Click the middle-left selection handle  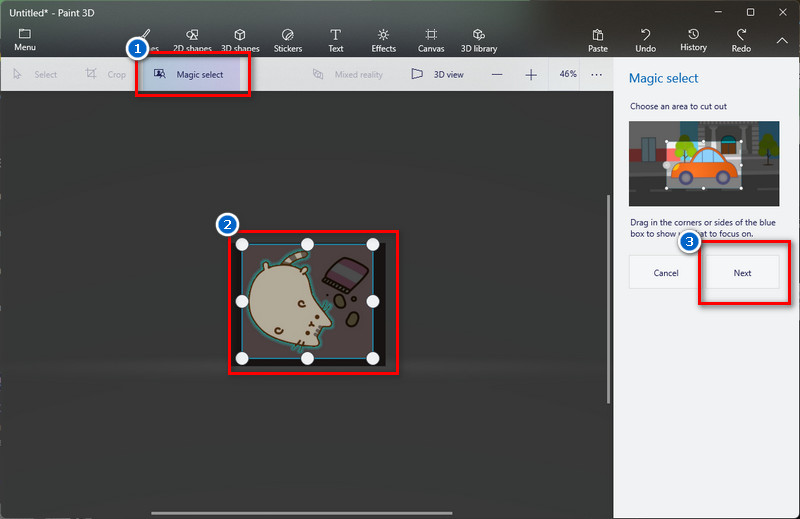click(x=242, y=302)
